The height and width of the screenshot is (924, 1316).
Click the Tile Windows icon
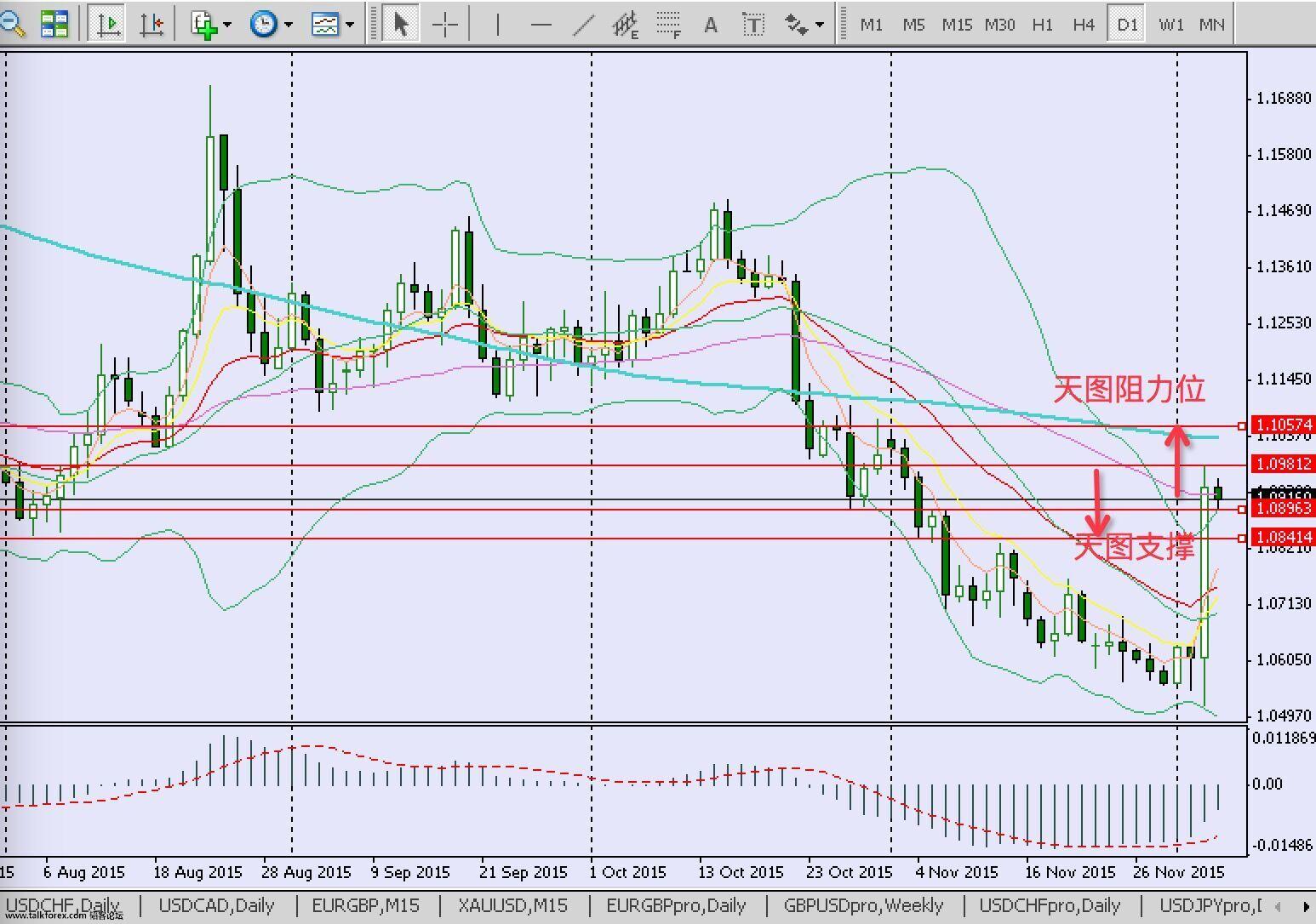[x=54, y=24]
